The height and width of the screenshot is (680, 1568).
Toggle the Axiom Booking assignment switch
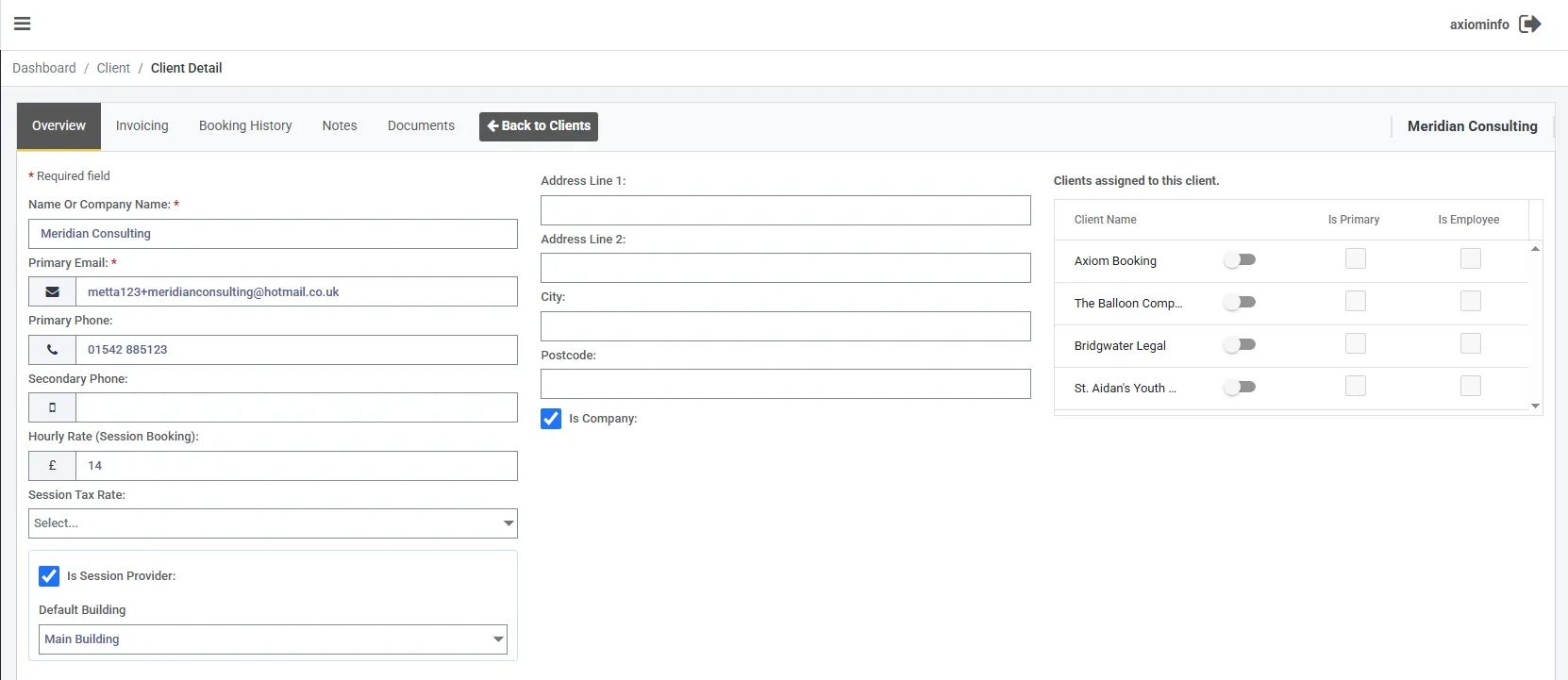(1240, 259)
